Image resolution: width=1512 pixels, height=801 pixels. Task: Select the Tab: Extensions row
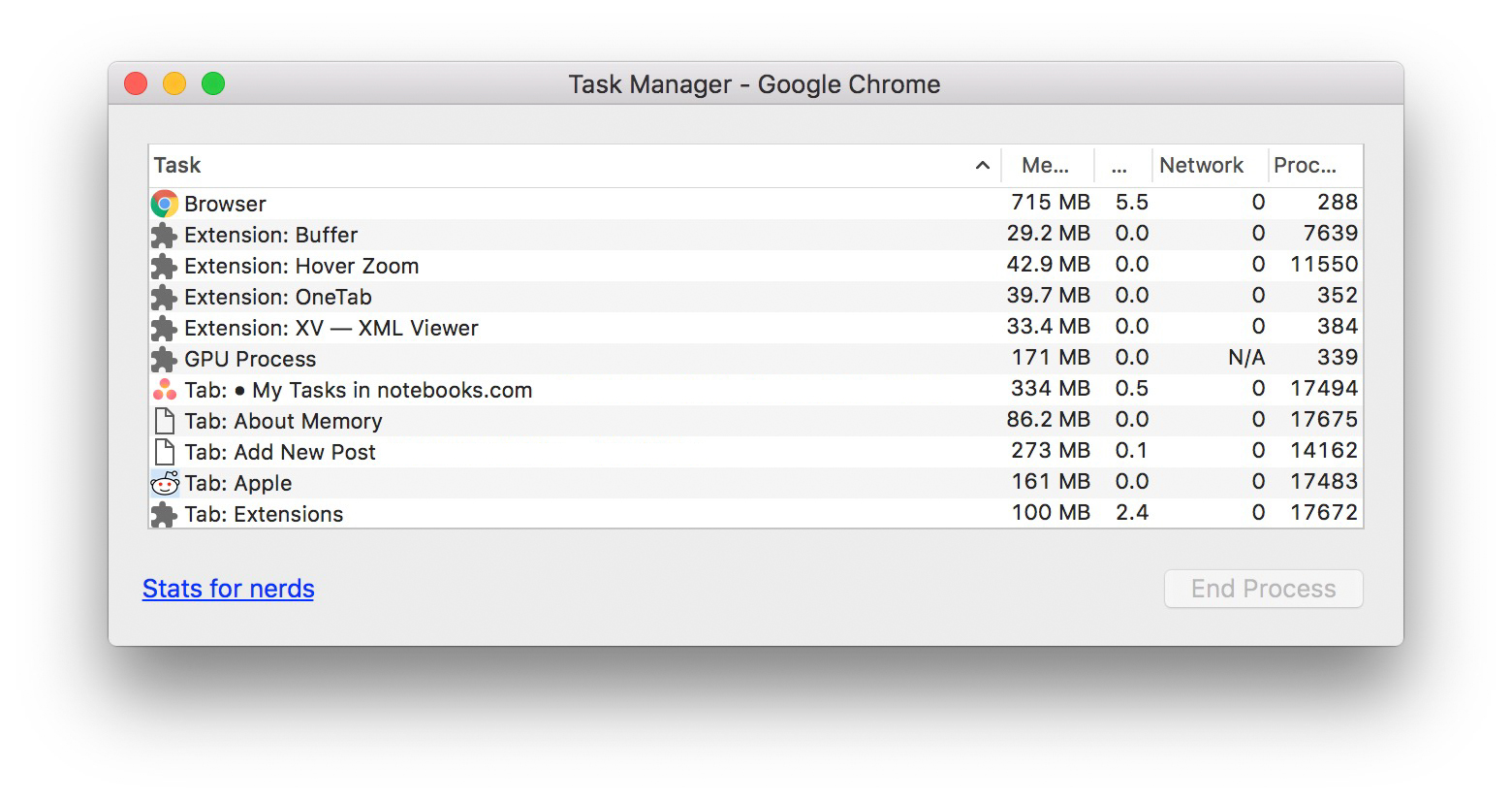756,513
